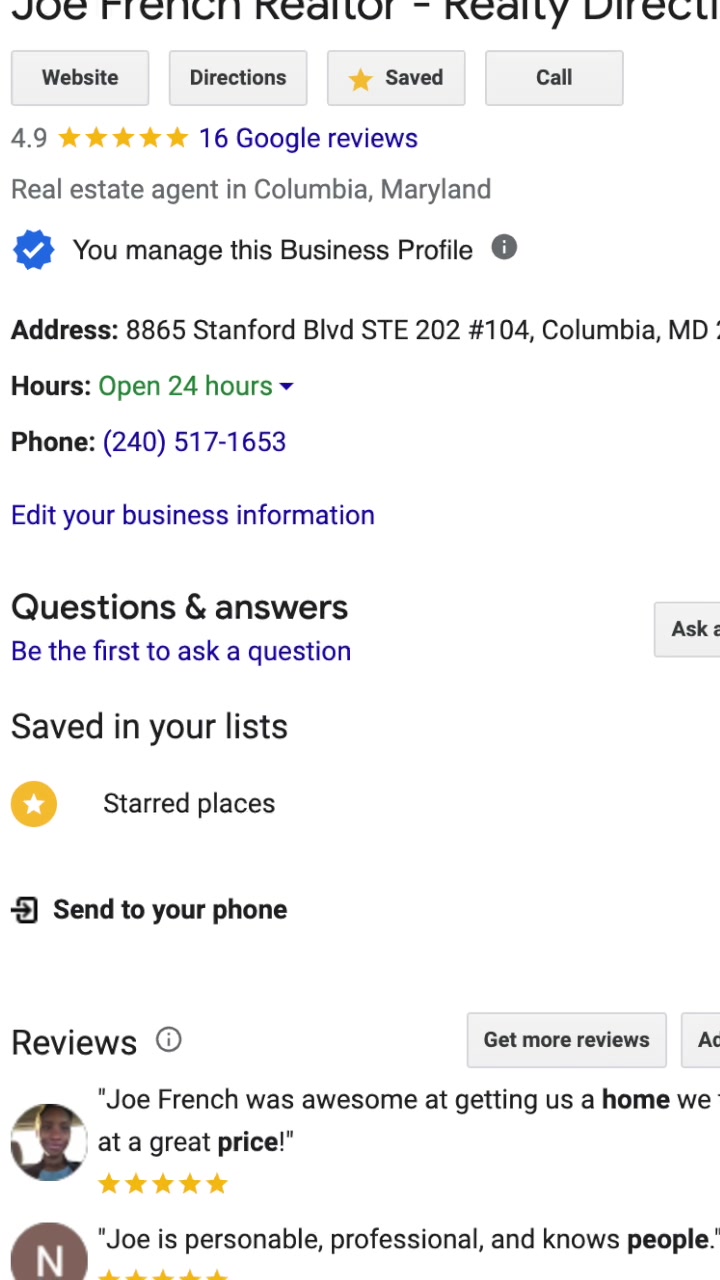Image resolution: width=720 pixels, height=1280 pixels.
Task: Click the info icon next to Reviews
Action: tap(169, 1040)
